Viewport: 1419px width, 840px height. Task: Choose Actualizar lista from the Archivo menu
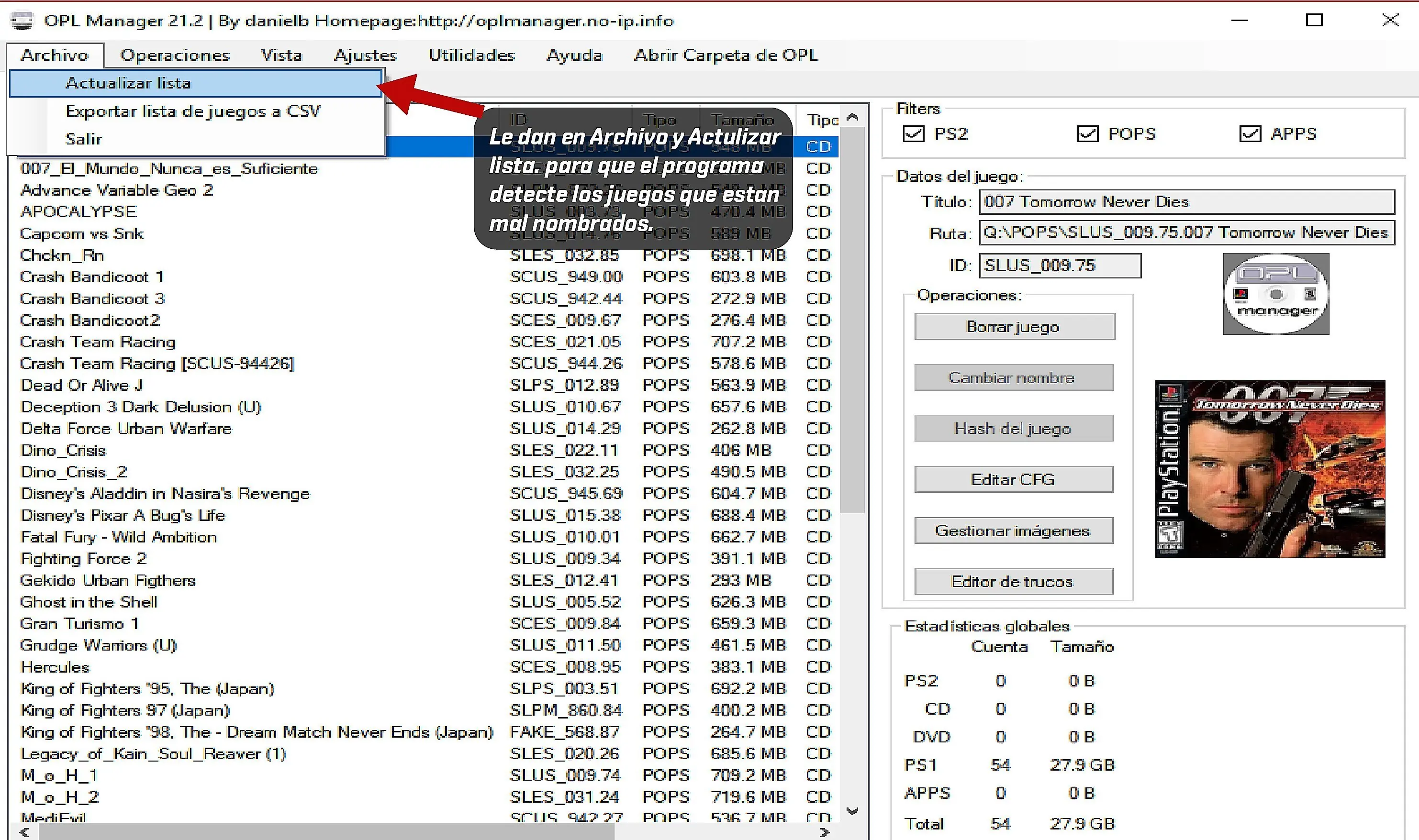pos(196,83)
